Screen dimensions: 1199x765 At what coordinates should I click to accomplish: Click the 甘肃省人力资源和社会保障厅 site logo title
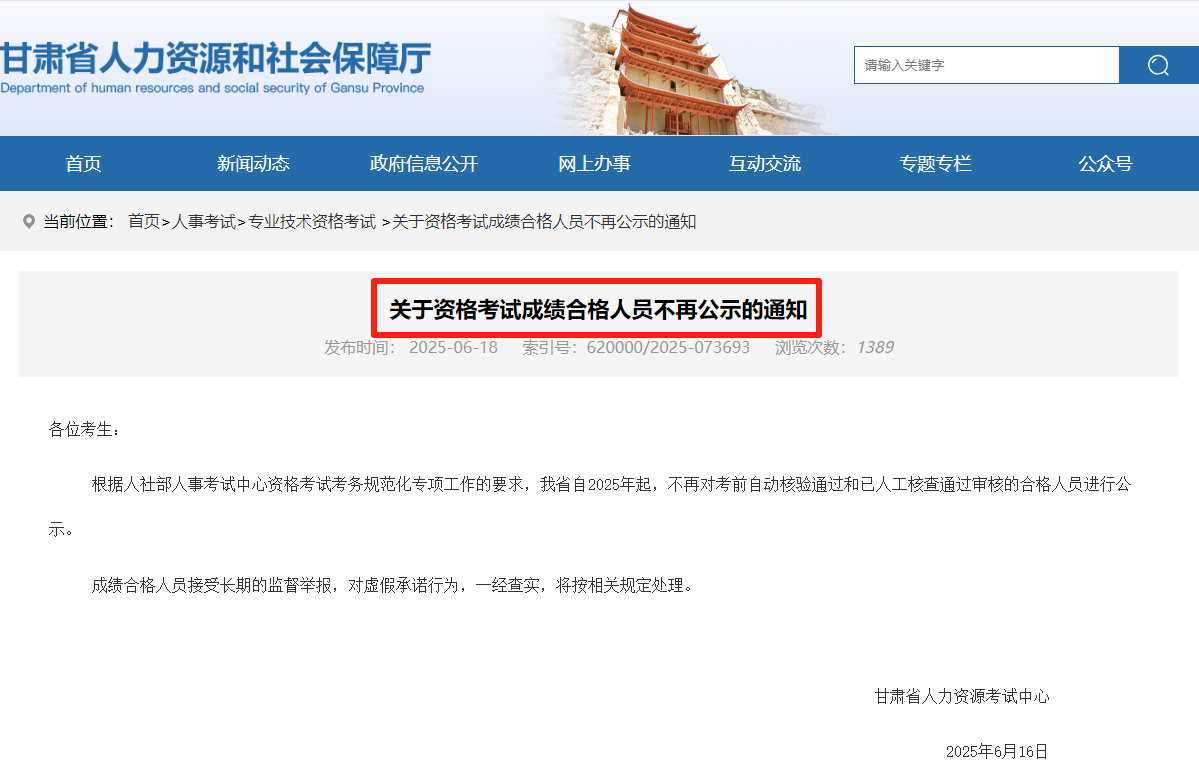coord(215,60)
